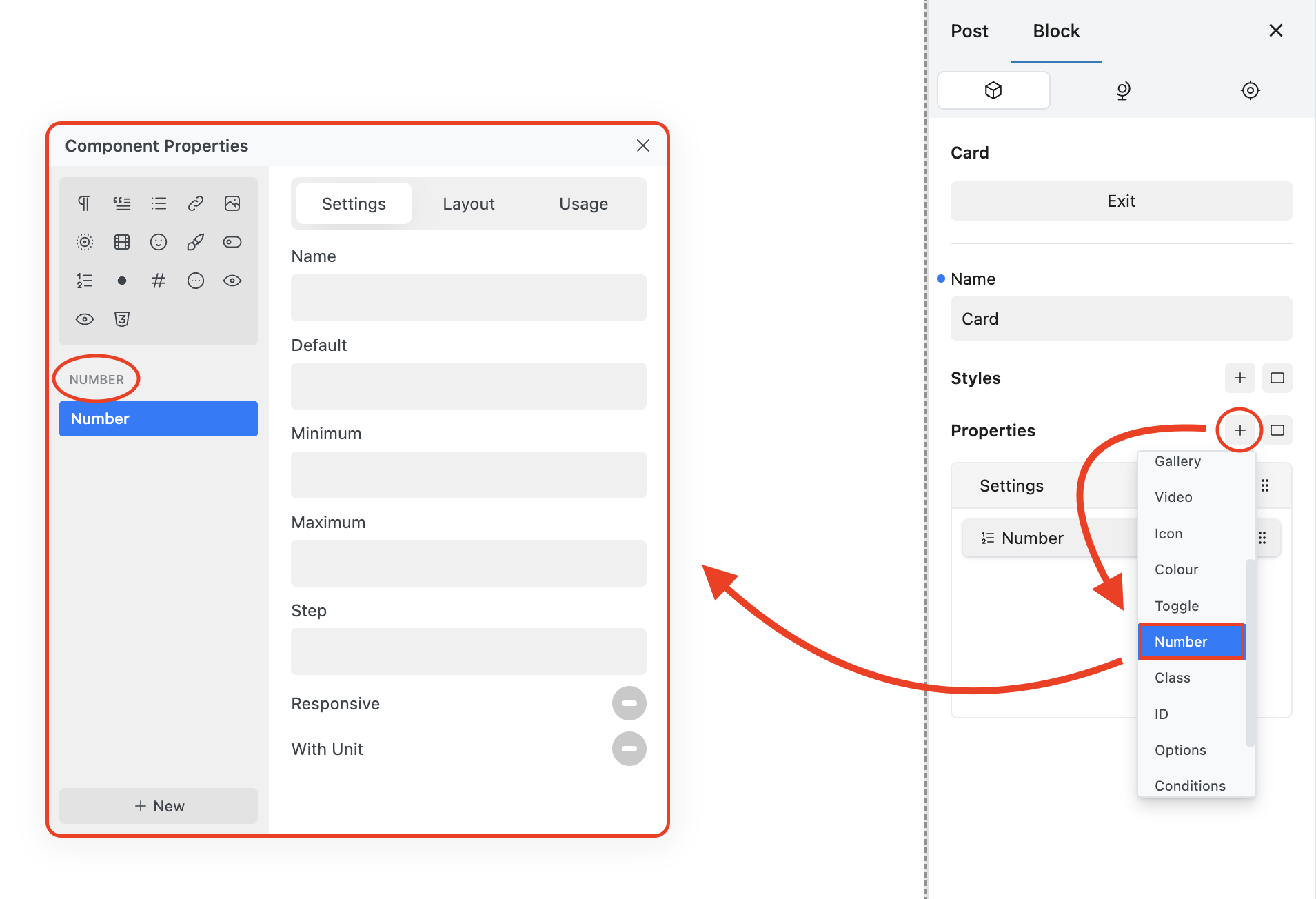
Task: Click the New button in Component Properties
Action: point(159,806)
